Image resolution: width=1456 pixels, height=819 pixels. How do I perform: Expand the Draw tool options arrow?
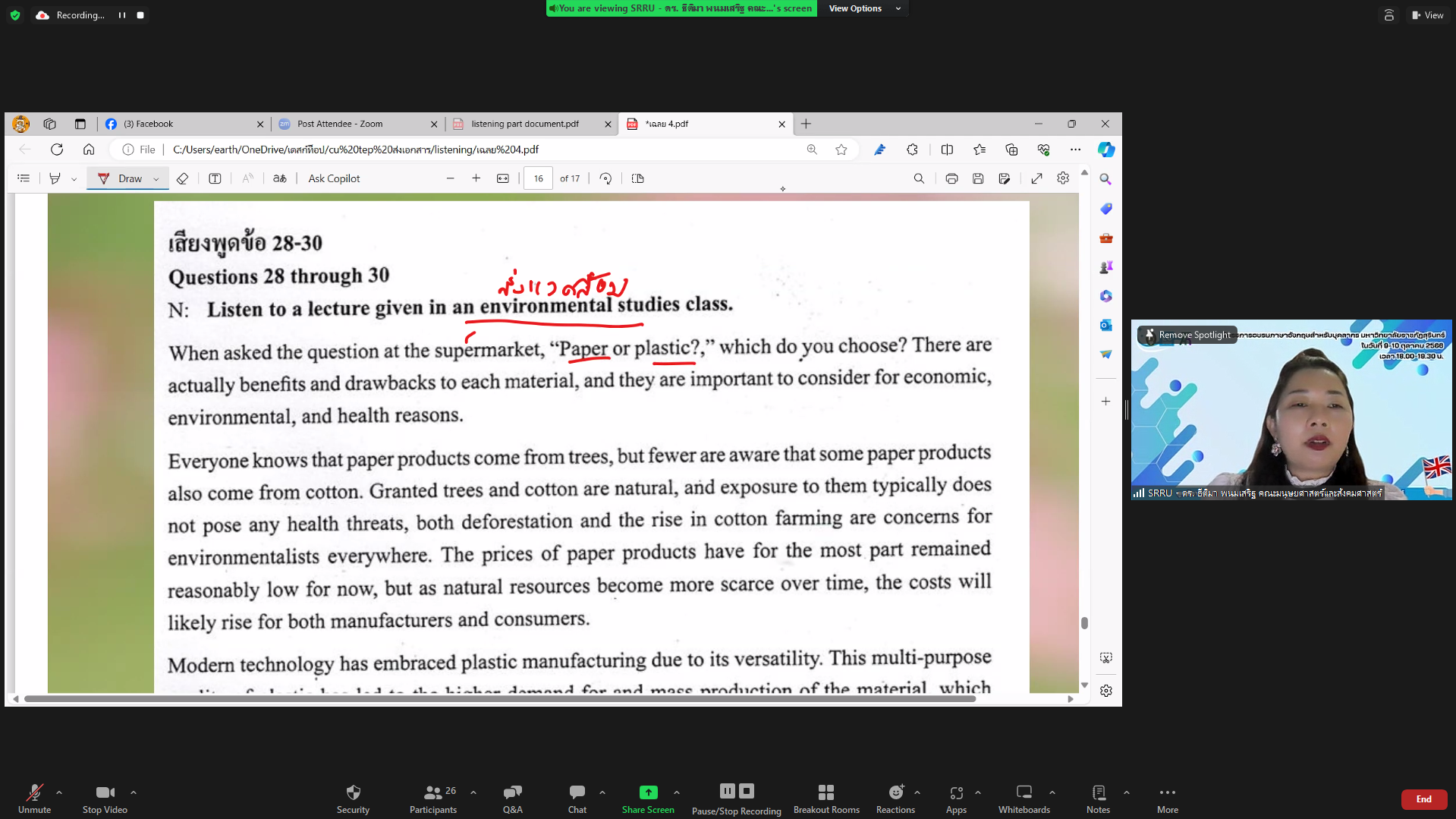(156, 179)
